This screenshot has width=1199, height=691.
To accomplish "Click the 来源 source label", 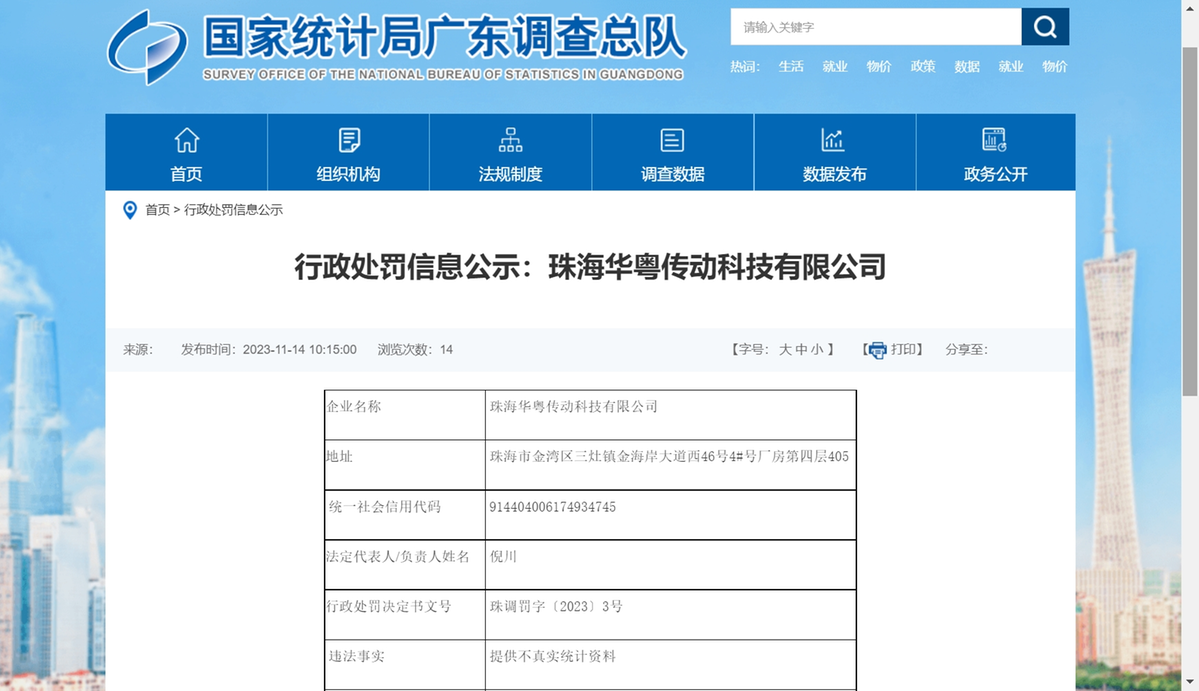I will pos(138,350).
